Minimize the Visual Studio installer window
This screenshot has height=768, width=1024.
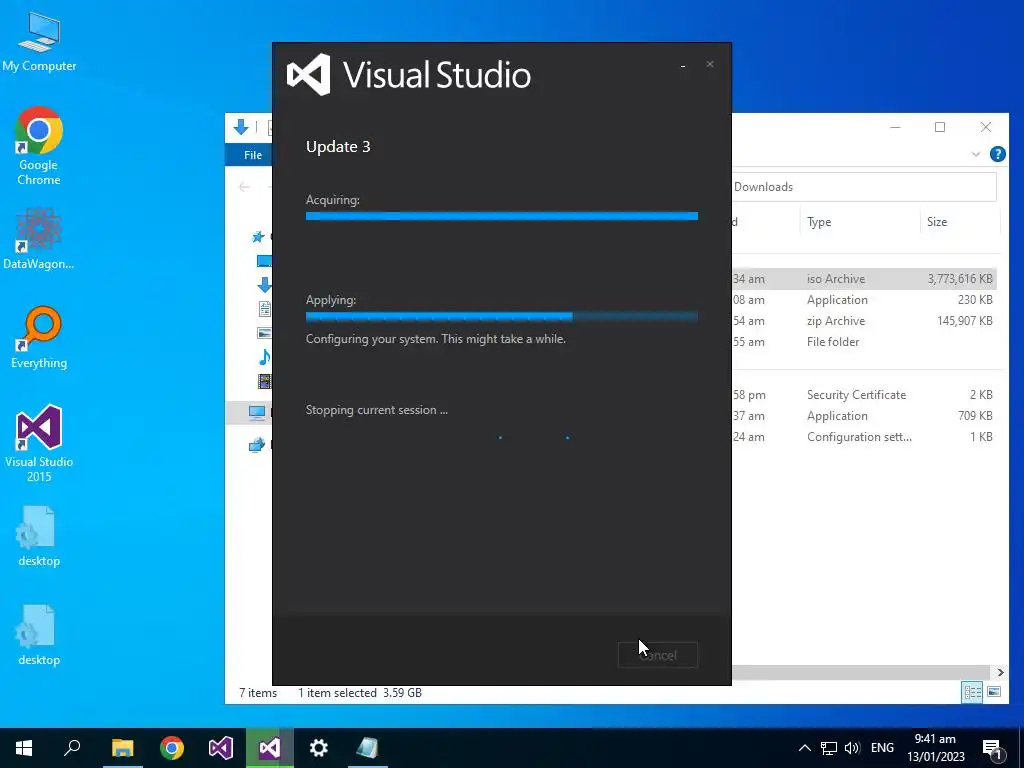click(683, 65)
